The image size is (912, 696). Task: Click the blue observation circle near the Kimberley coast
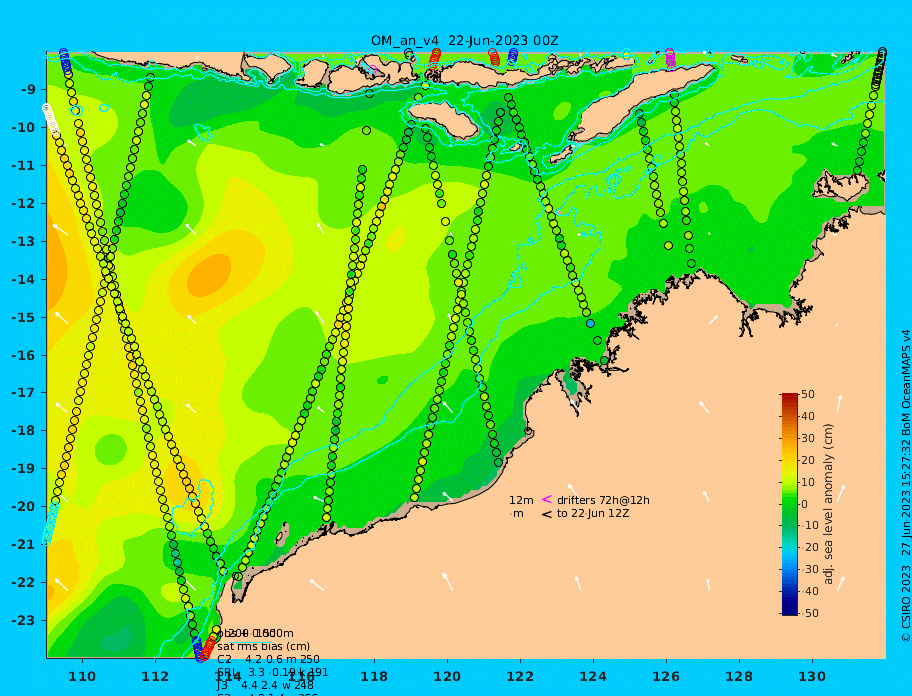(x=590, y=323)
